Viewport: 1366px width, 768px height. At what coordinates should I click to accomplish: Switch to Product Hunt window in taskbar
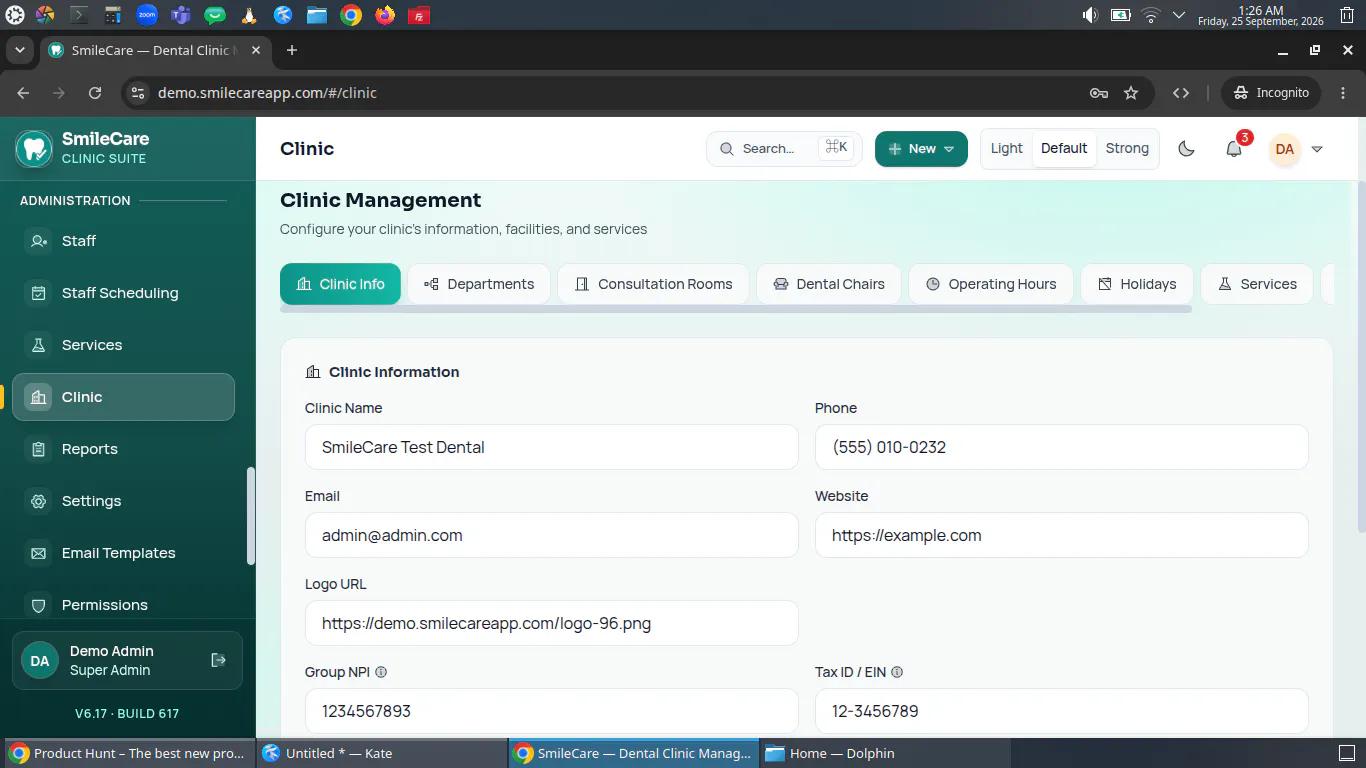point(129,753)
